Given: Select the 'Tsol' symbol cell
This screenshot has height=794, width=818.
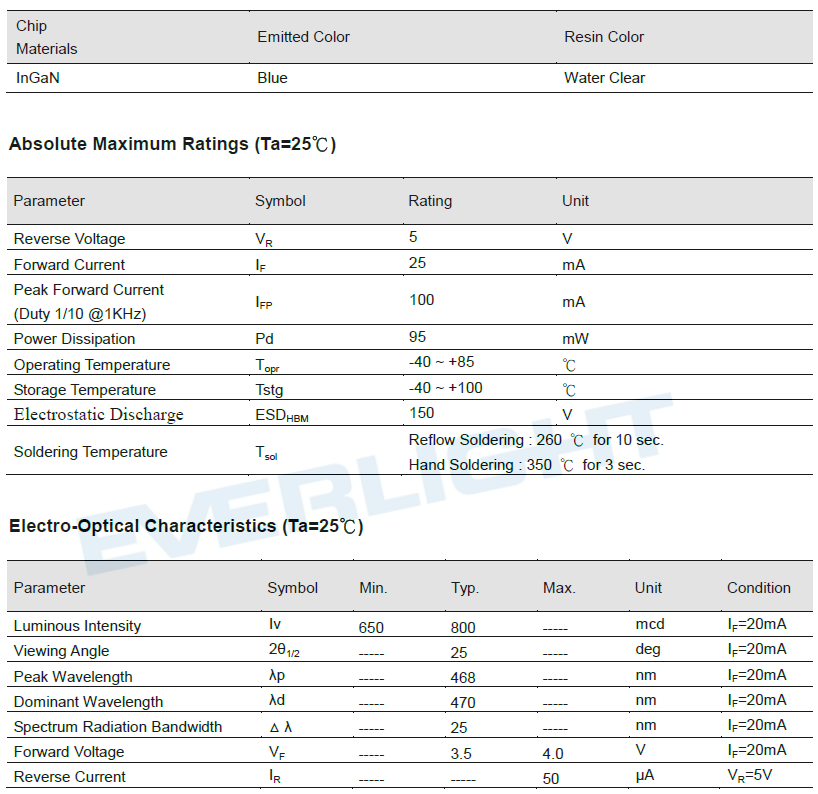Looking at the screenshot, I should tap(266, 452).
